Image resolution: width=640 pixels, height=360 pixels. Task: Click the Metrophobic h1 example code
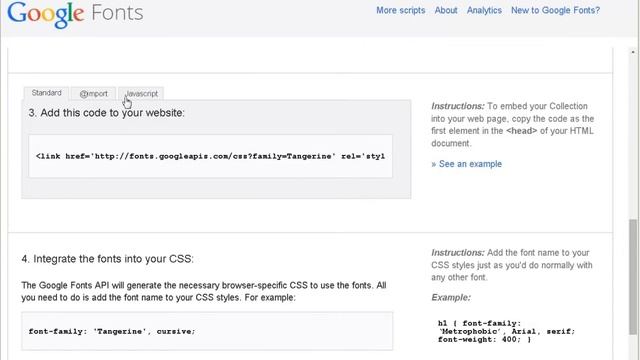[506, 331]
